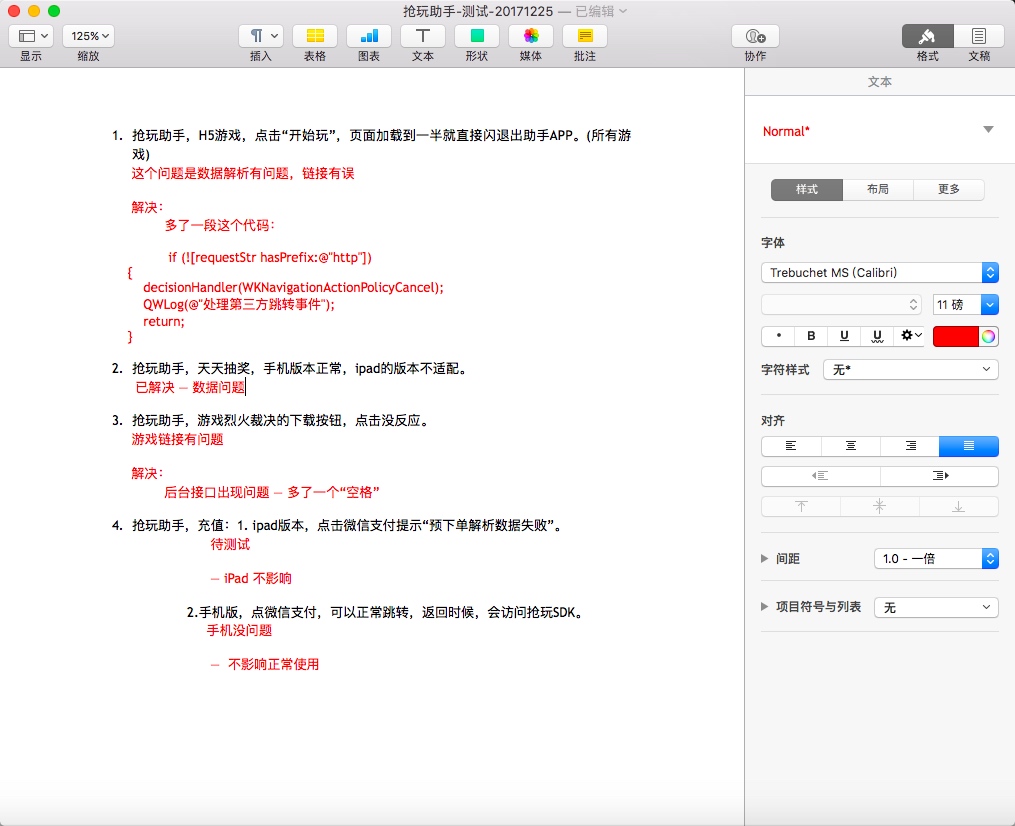Click the line 多了一段这个代码:
The width and height of the screenshot is (1015, 826).
pyautogui.click(x=220, y=225)
